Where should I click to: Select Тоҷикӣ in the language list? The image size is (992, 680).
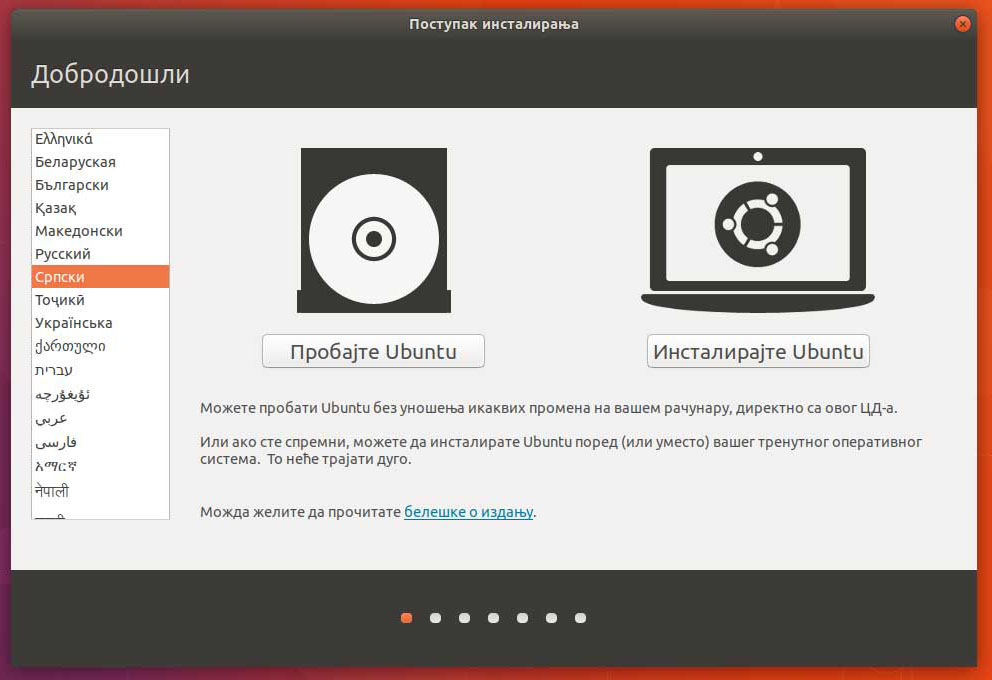tap(101, 299)
